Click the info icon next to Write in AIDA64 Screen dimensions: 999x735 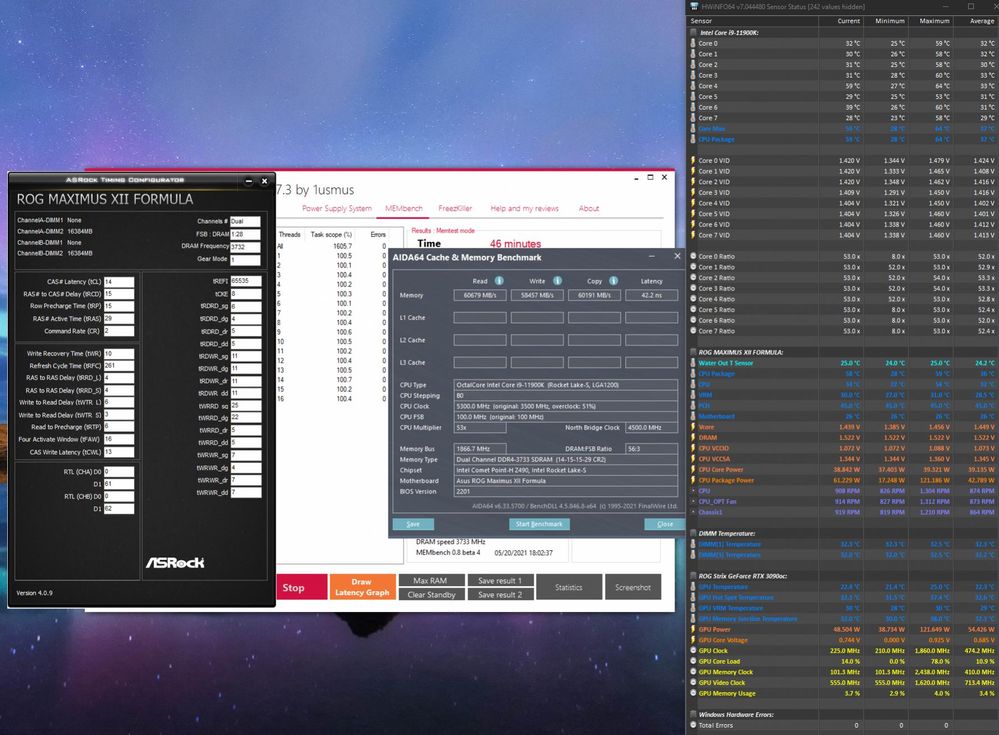click(x=557, y=281)
